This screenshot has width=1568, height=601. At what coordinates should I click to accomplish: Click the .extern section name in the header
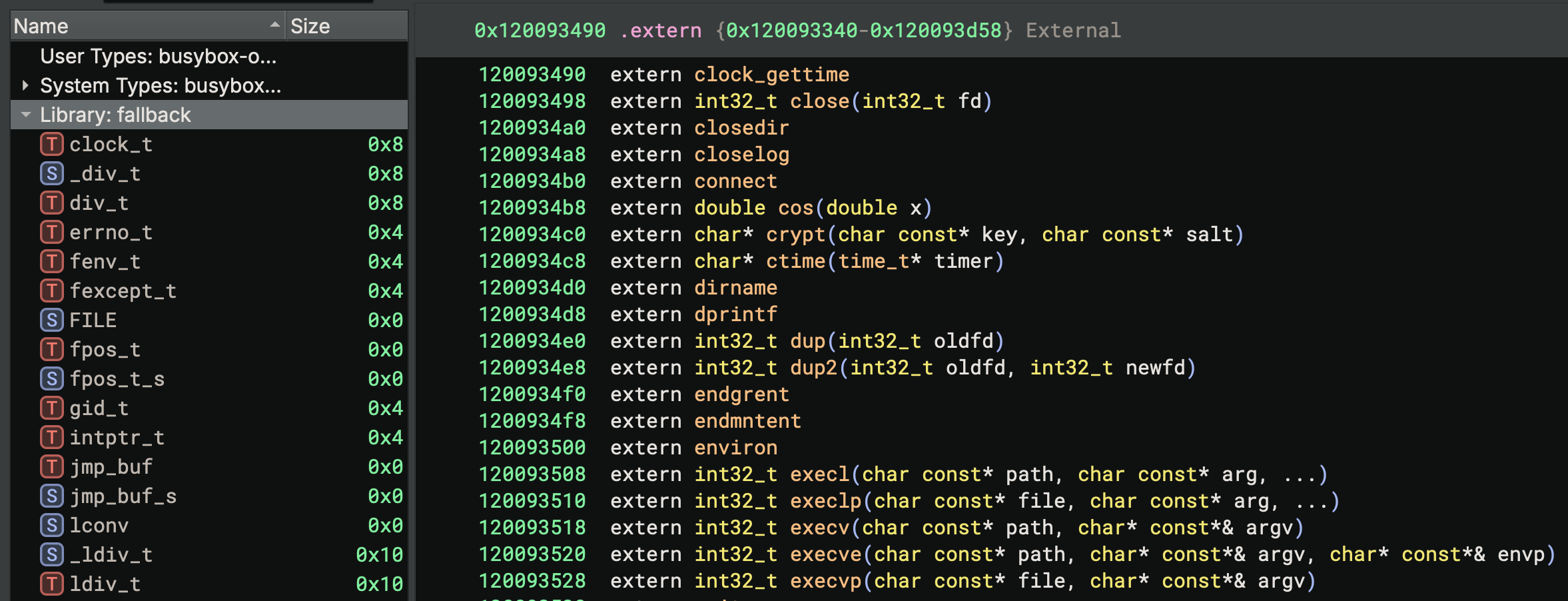click(660, 31)
